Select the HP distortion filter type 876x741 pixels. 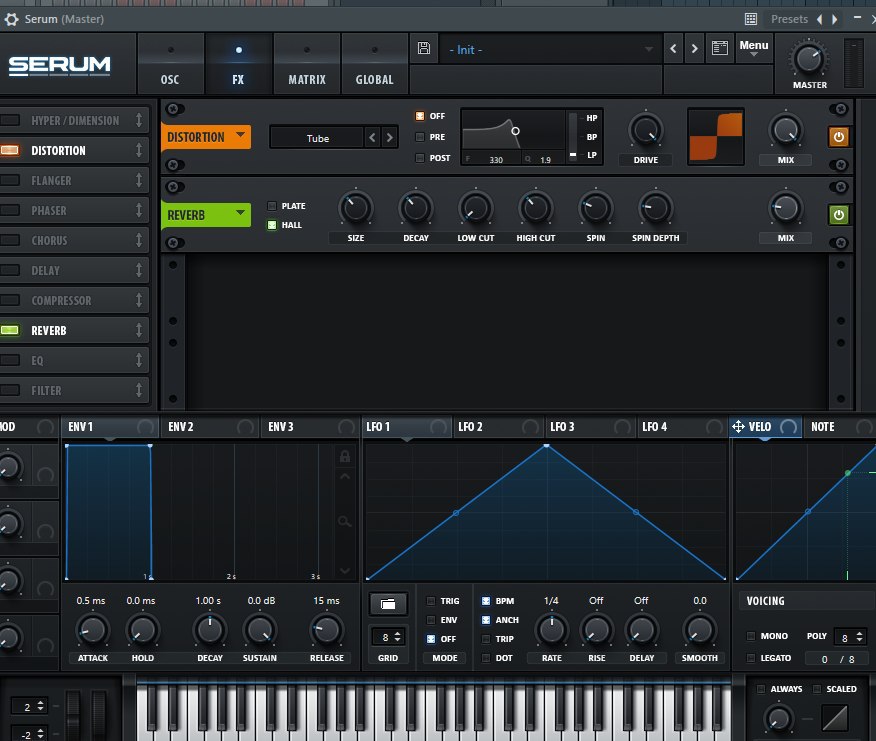(592, 118)
